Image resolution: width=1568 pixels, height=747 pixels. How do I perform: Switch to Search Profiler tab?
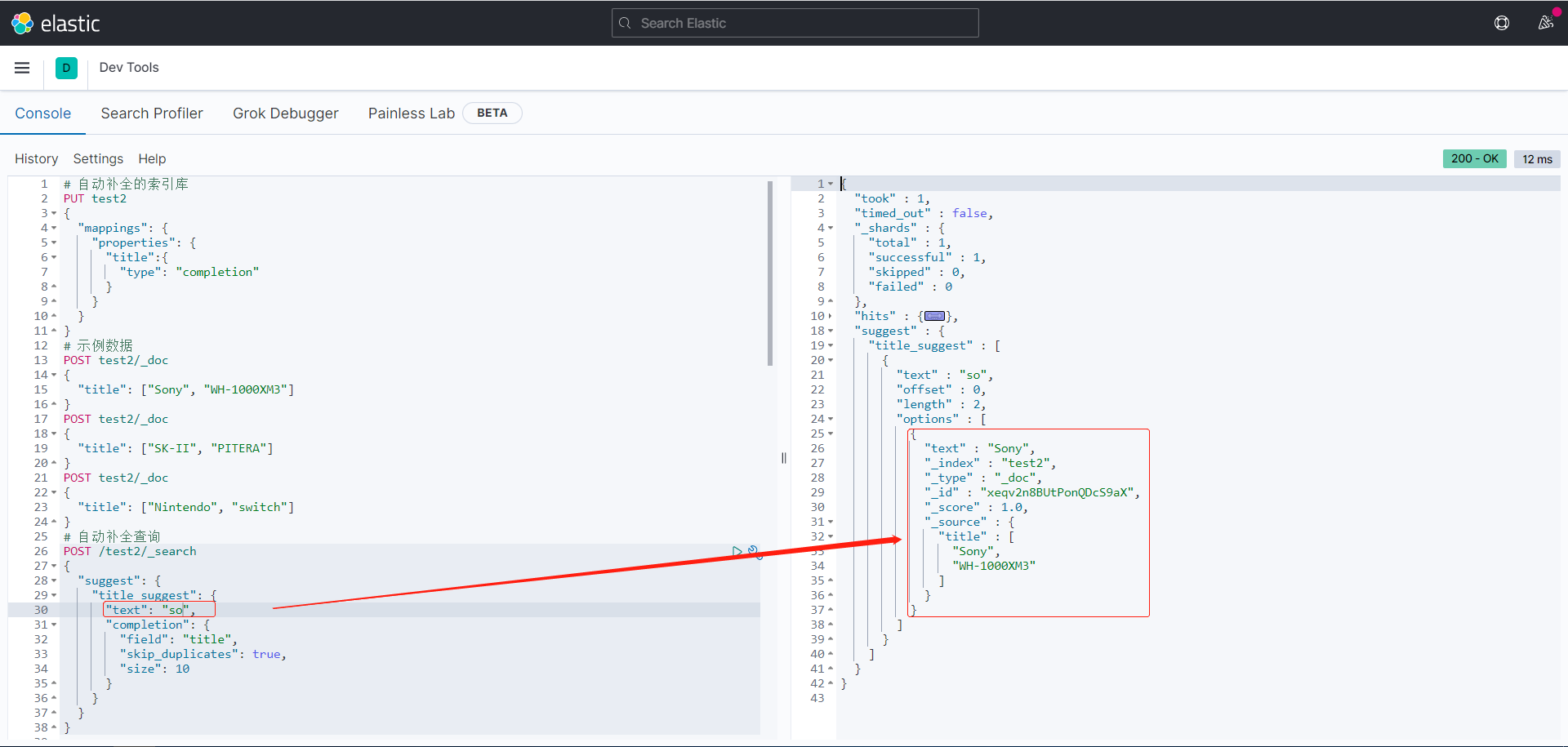152,113
